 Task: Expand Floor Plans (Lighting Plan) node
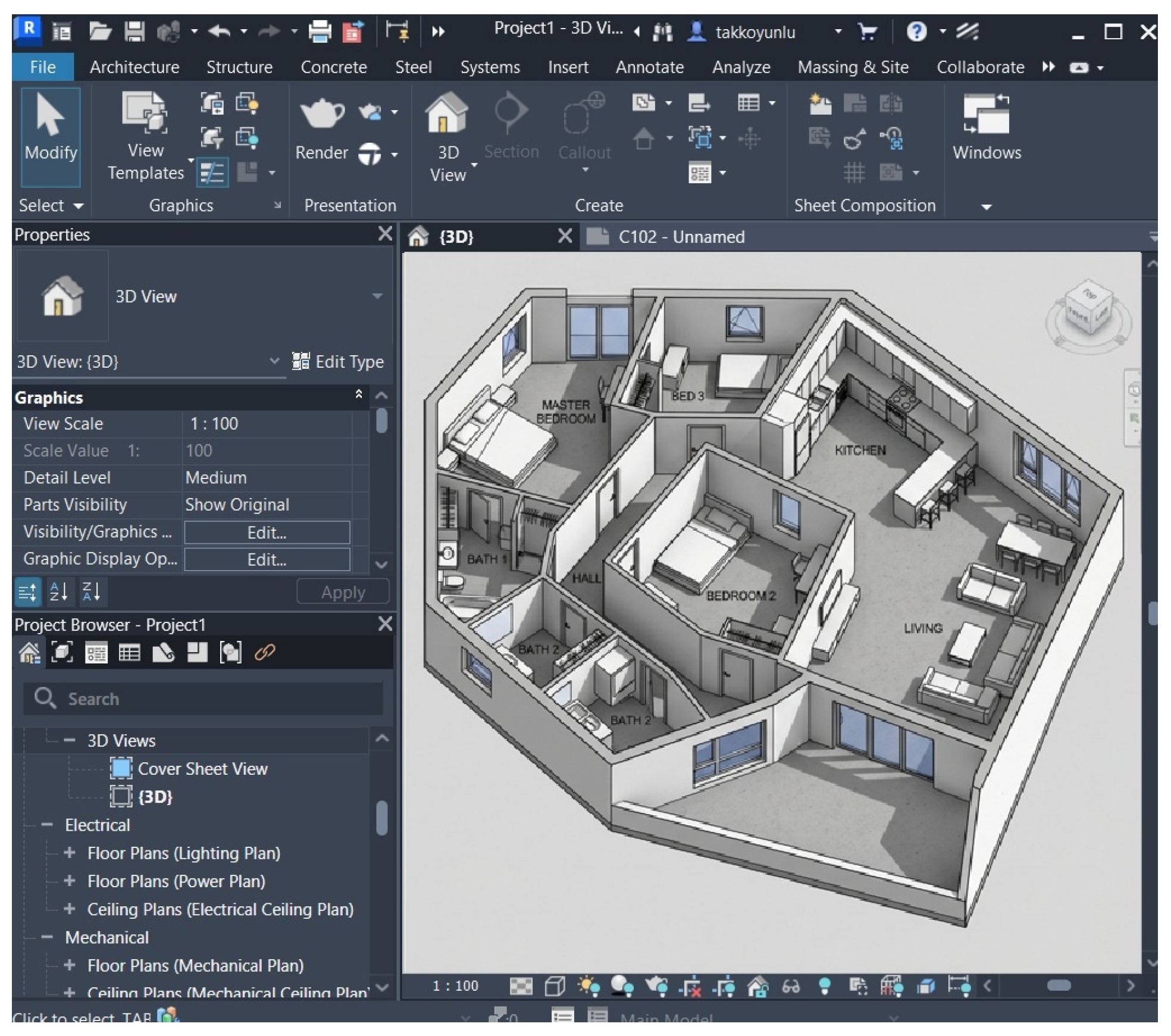point(70,853)
